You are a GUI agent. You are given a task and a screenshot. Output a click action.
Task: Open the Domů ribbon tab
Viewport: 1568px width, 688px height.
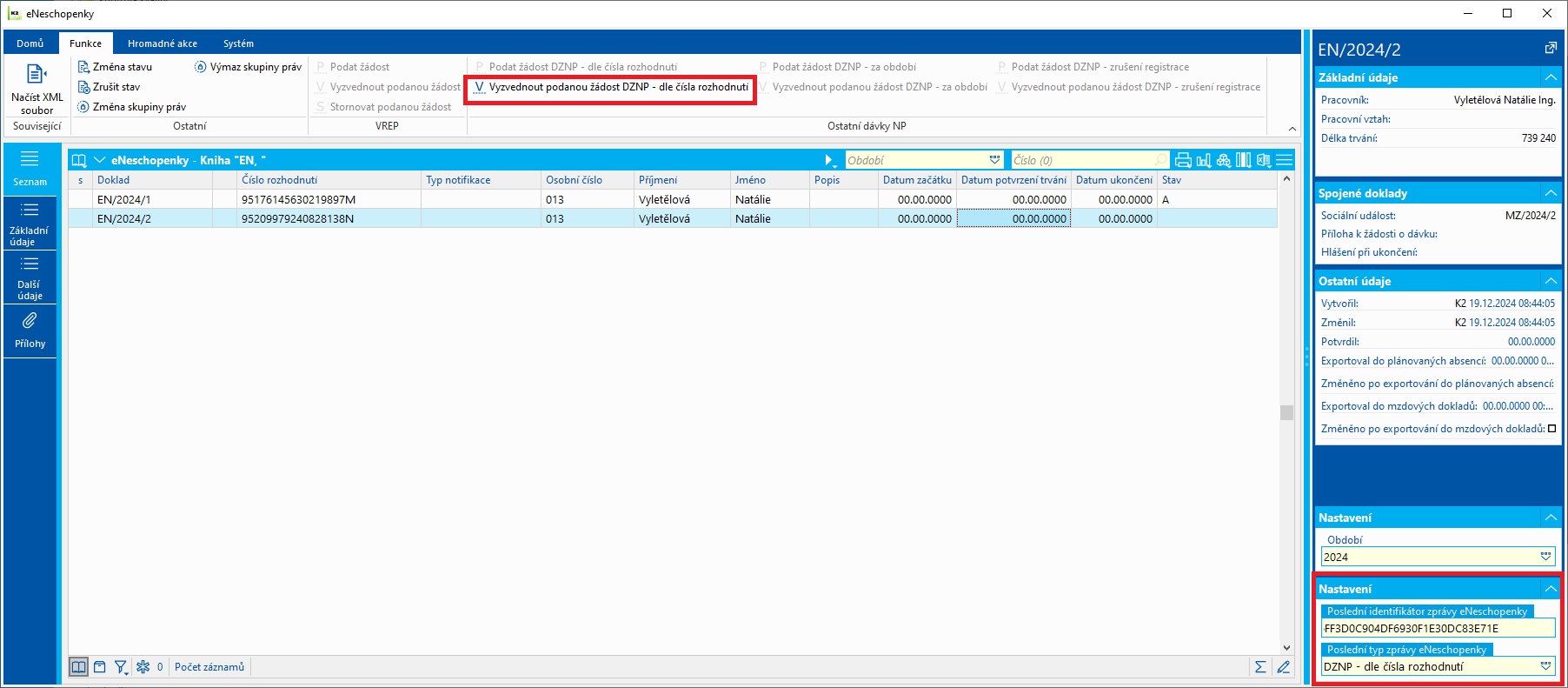pyautogui.click(x=30, y=43)
